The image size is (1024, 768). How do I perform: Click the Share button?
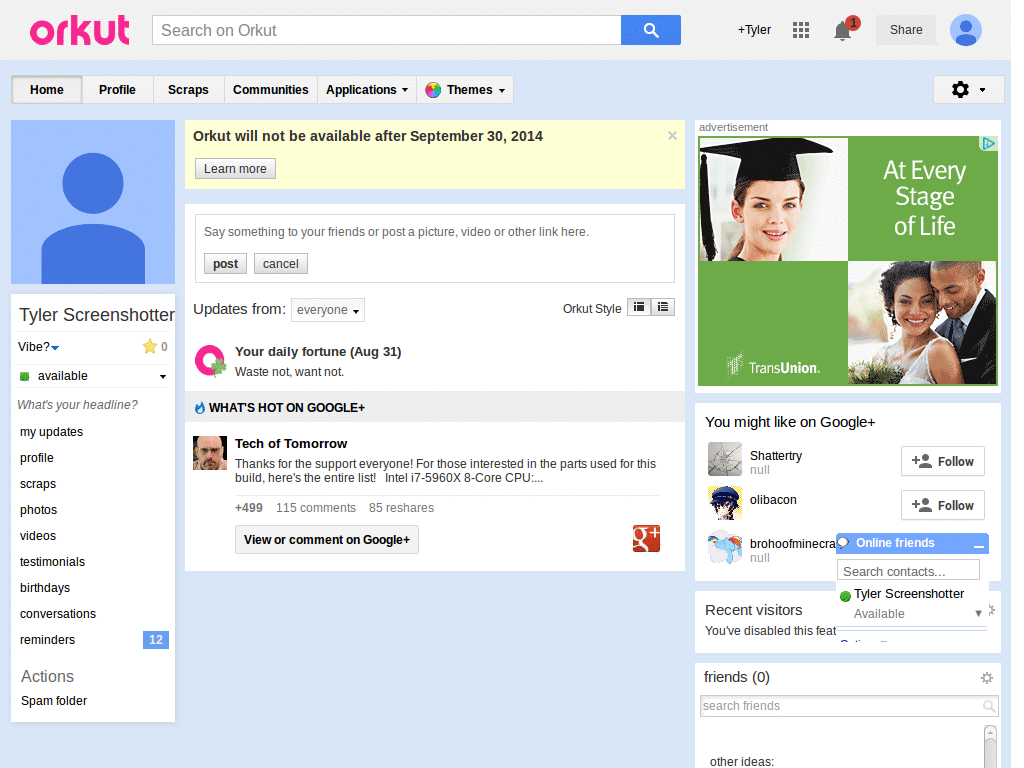[906, 30]
